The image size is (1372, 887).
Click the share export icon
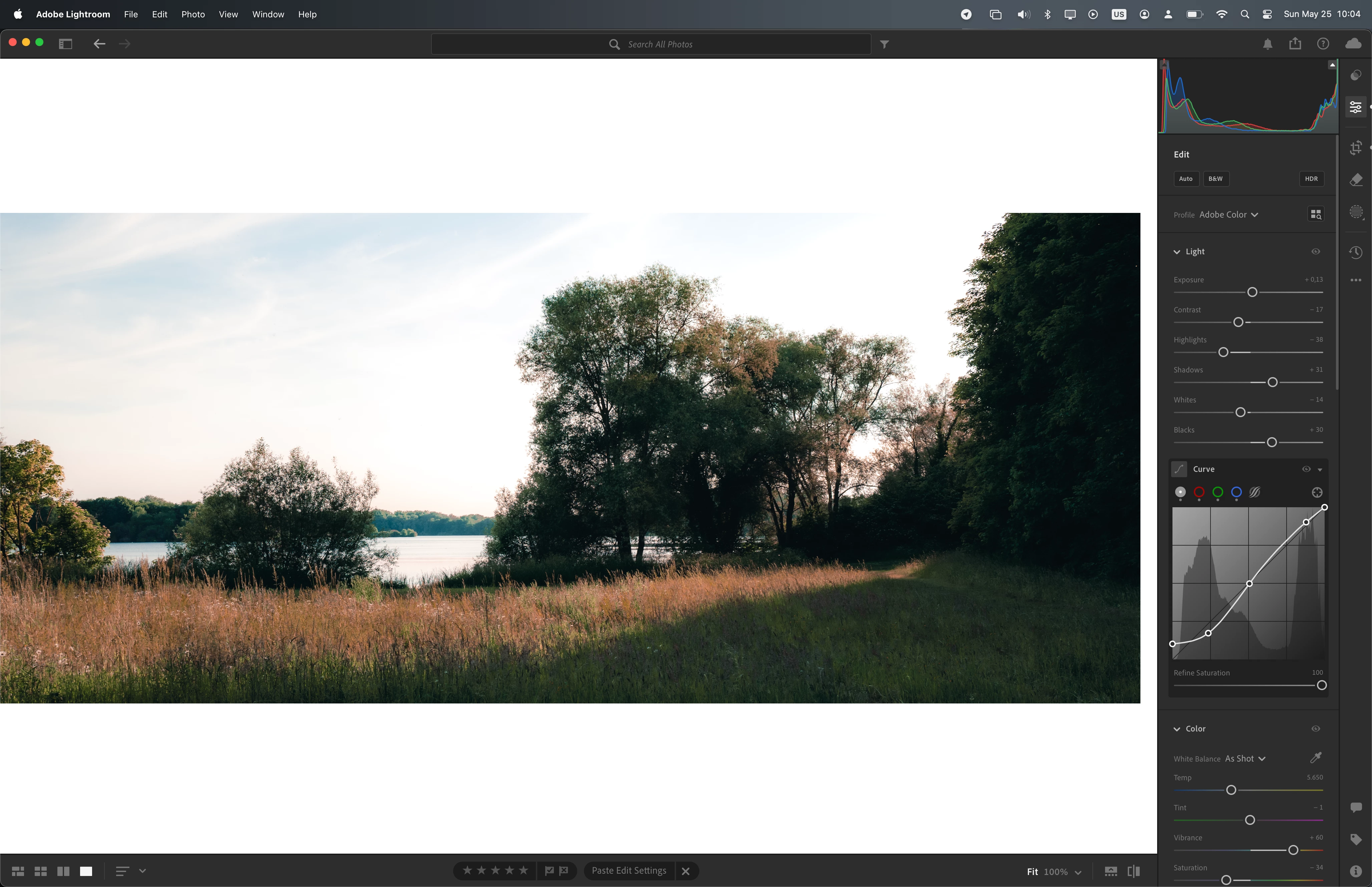[1295, 44]
